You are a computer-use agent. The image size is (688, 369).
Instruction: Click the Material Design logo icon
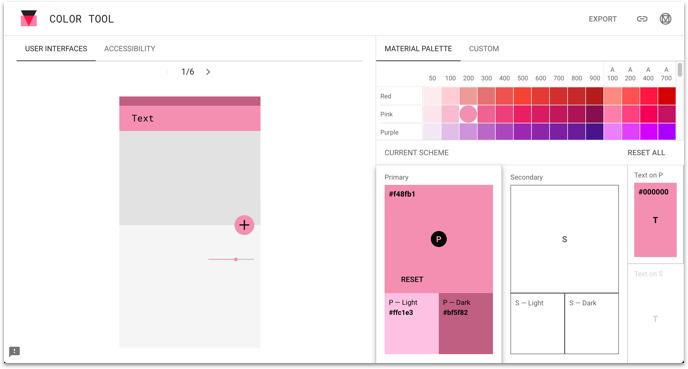[x=665, y=19]
